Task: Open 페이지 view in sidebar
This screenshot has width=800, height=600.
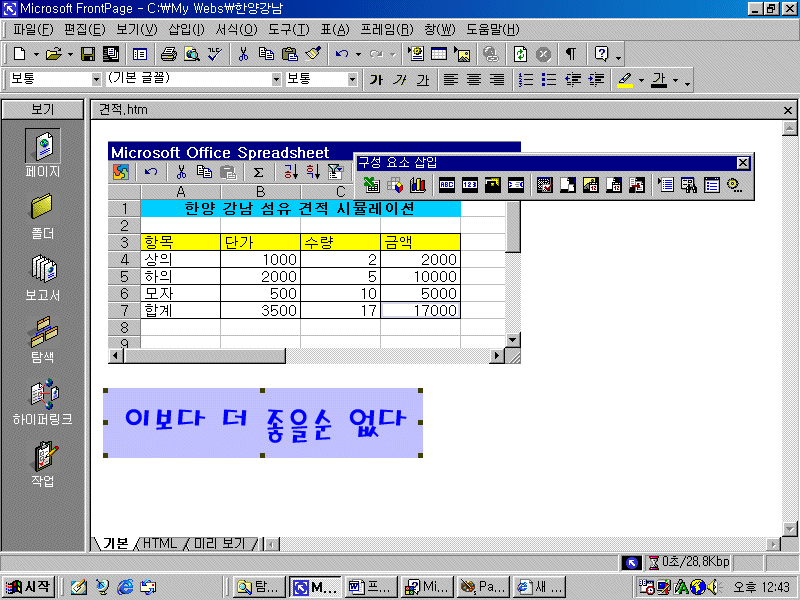Action: [x=43, y=154]
